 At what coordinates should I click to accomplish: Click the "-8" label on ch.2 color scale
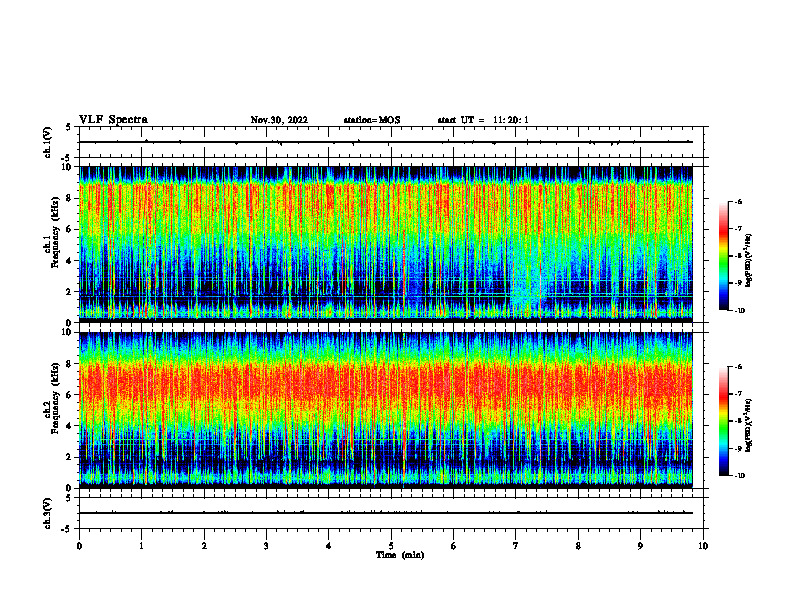[738, 421]
